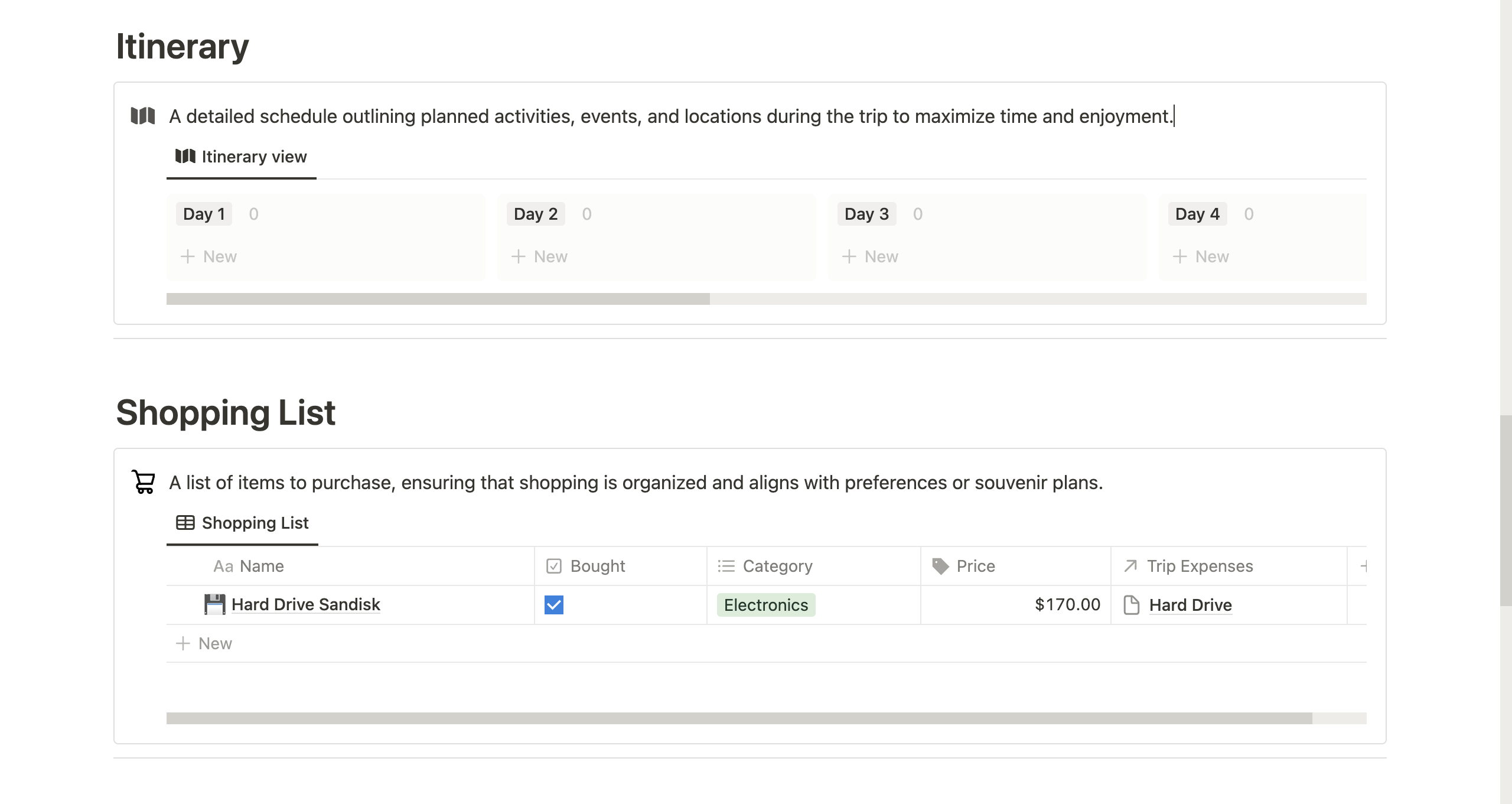Click the Shopping List description text

click(x=636, y=483)
